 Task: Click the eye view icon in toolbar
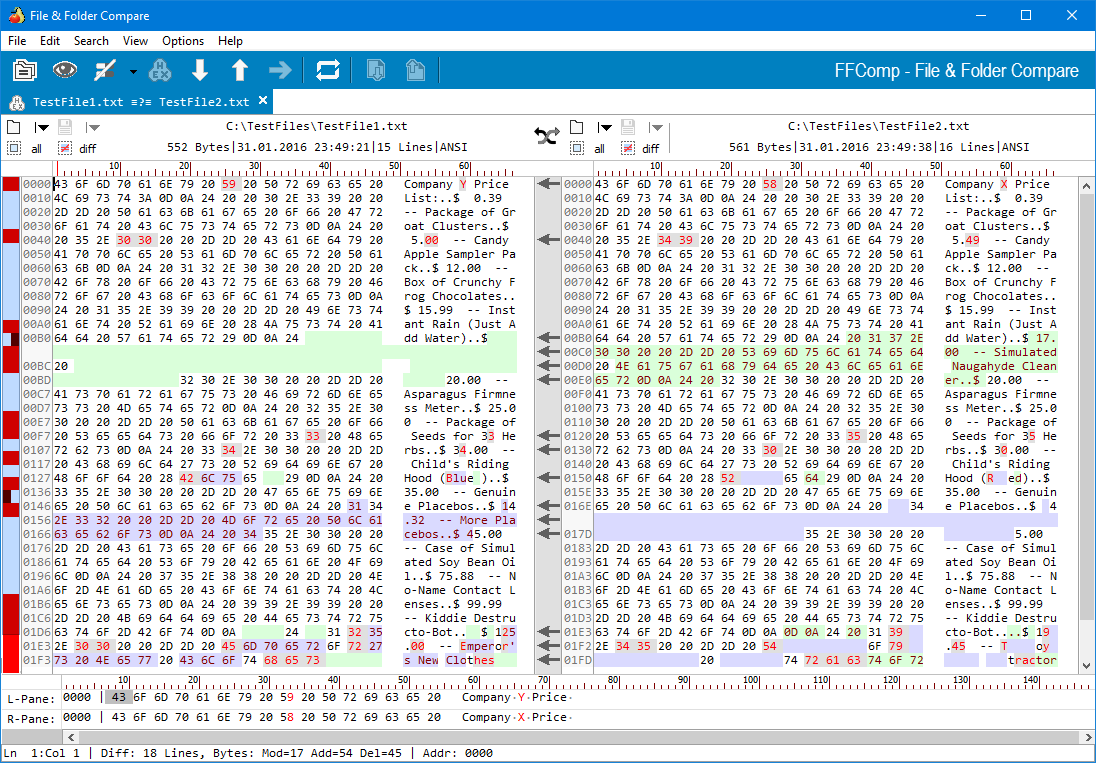point(63,70)
